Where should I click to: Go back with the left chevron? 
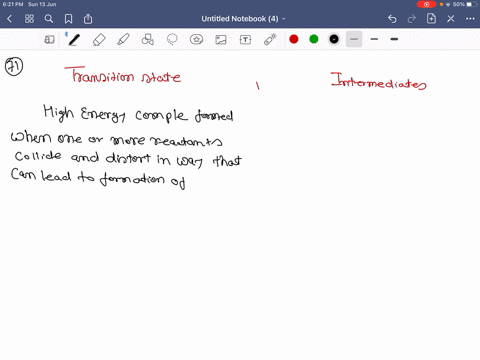tap(9, 19)
